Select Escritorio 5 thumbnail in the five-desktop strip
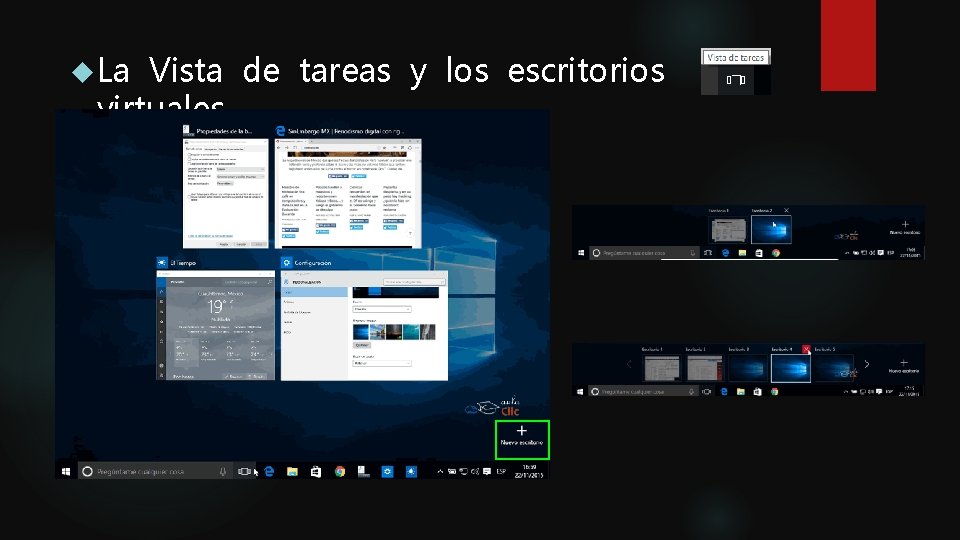 click(835, 369)
